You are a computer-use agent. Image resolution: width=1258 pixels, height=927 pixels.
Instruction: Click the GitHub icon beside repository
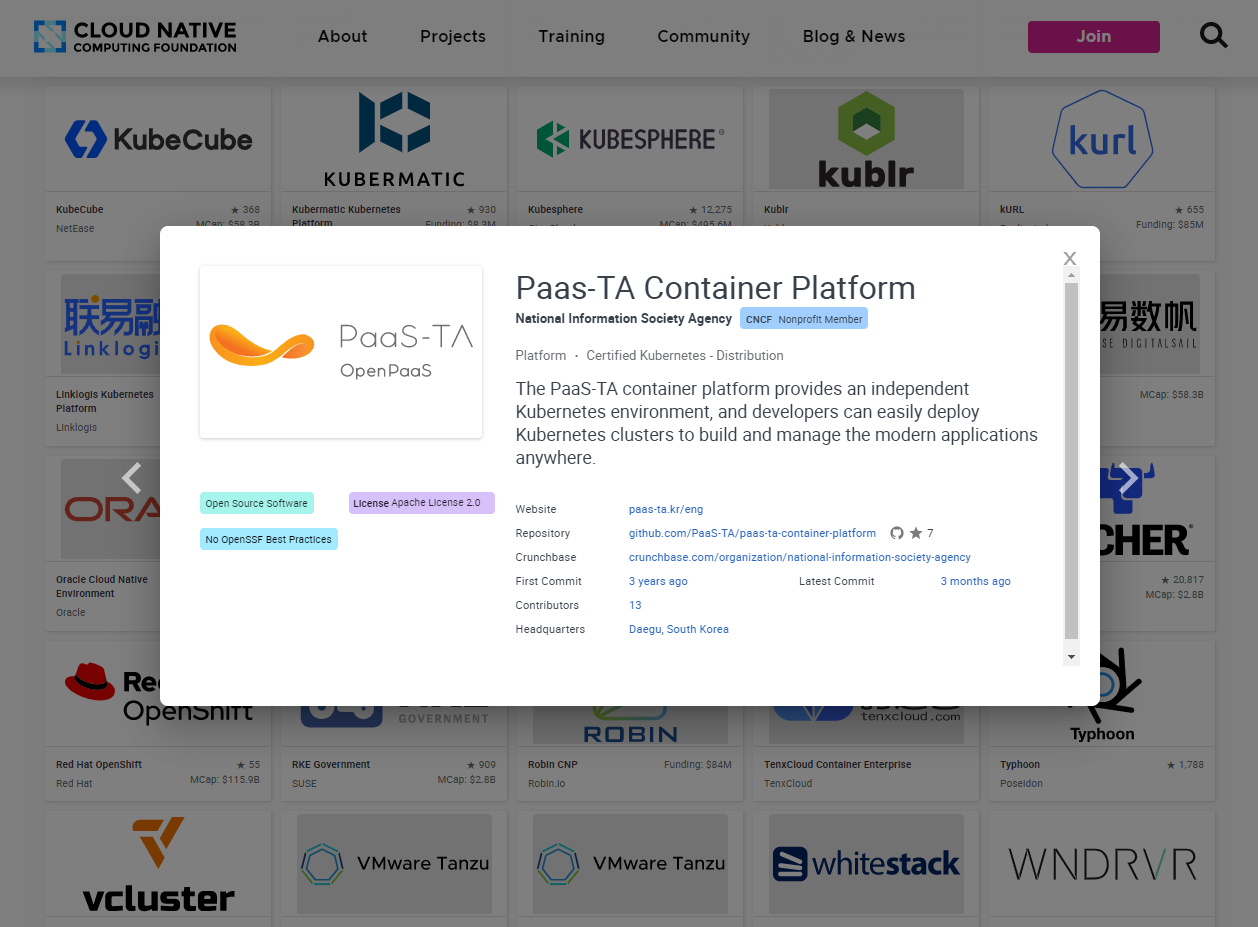click(897, 534)
